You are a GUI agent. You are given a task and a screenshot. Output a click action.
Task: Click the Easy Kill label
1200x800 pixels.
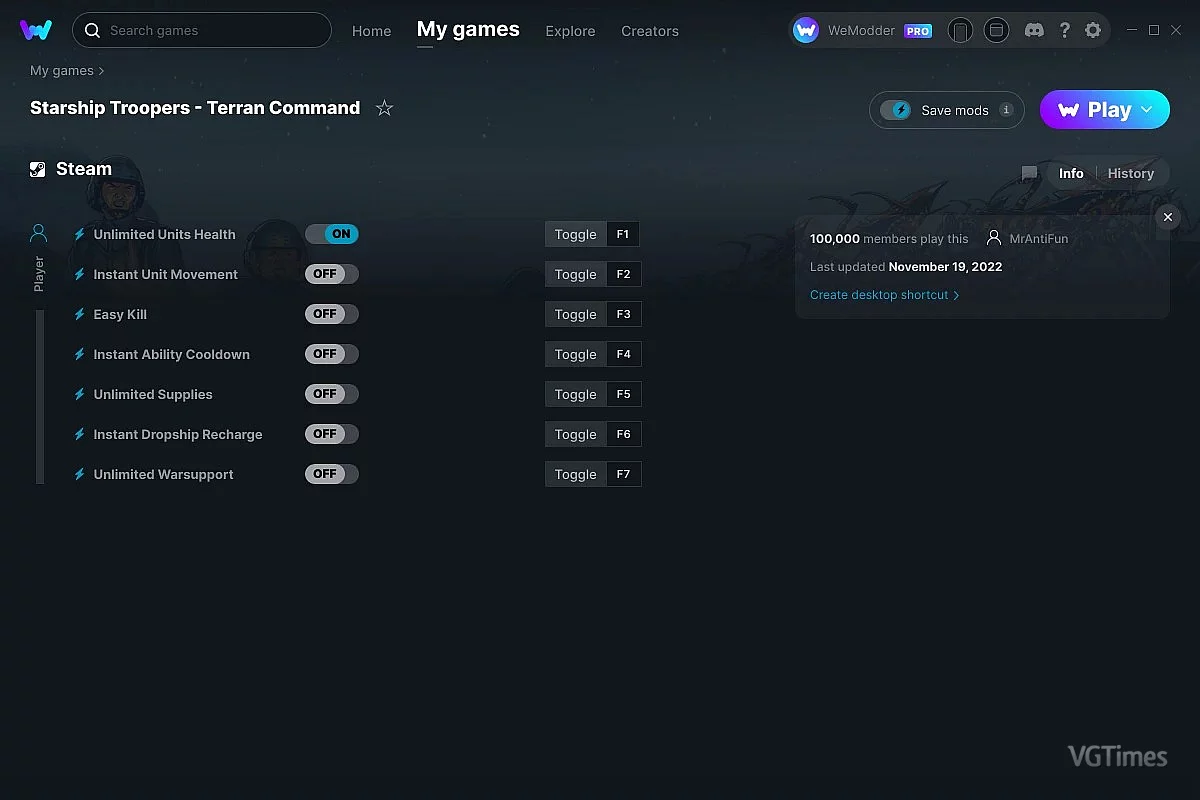[120, 314]
